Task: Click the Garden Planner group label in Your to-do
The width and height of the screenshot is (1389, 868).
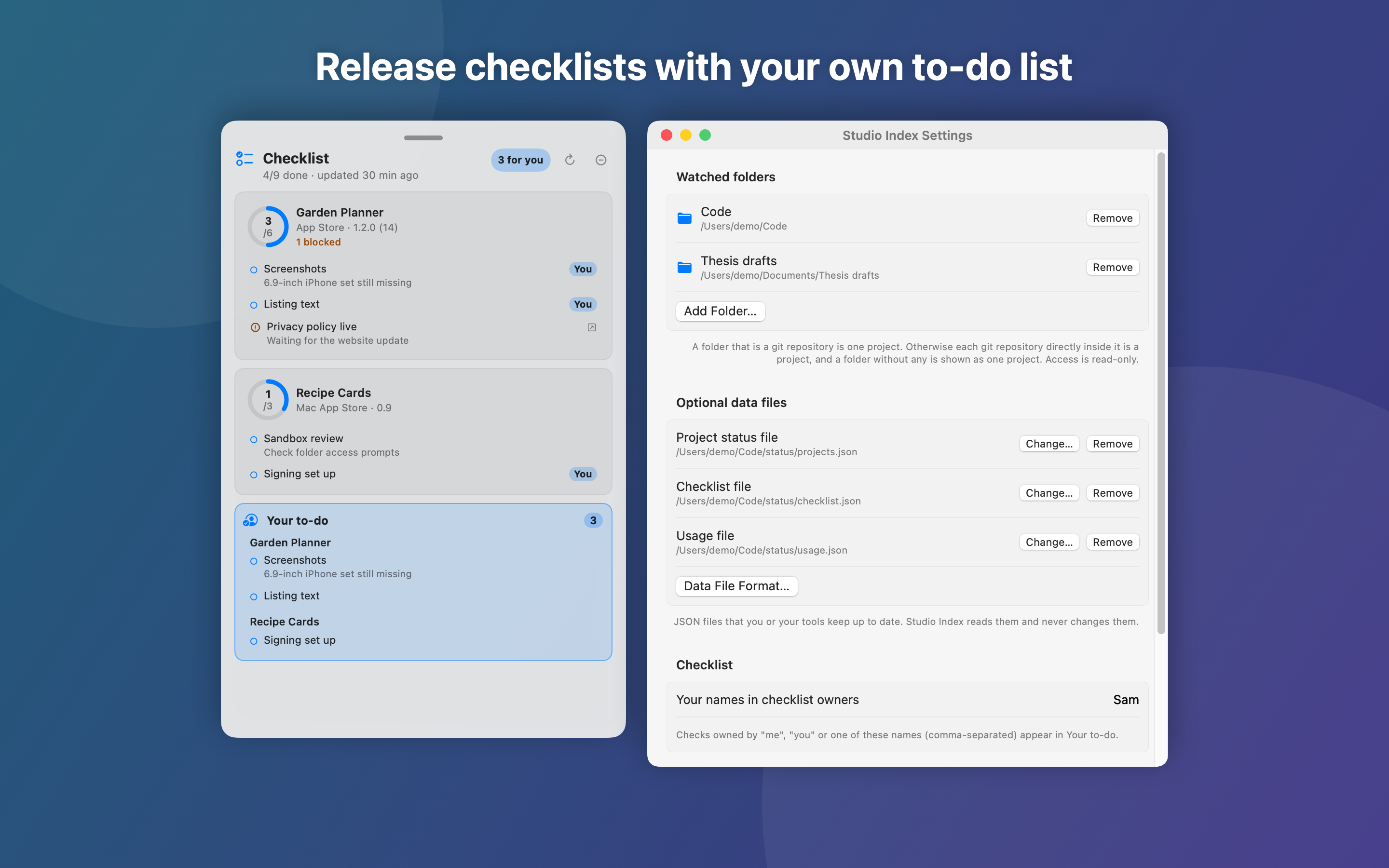Action: (x=290, y=542)
